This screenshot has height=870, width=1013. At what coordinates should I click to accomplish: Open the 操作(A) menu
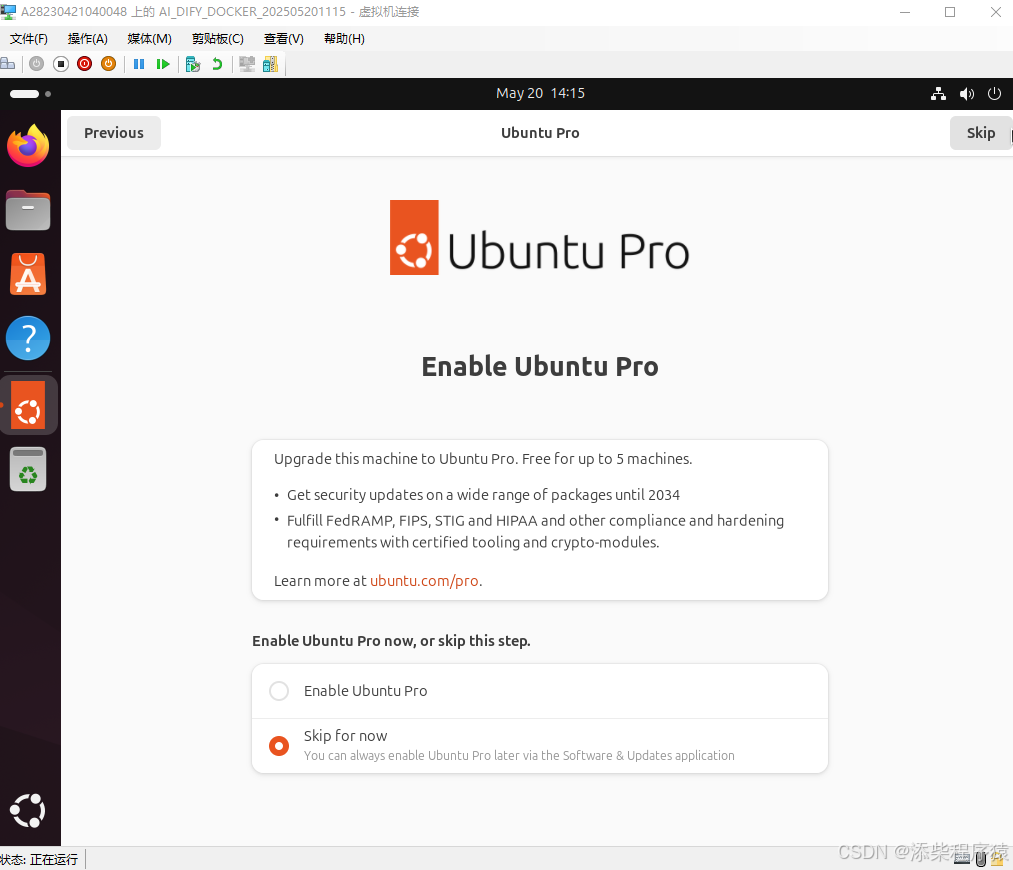tap(88, 39)
